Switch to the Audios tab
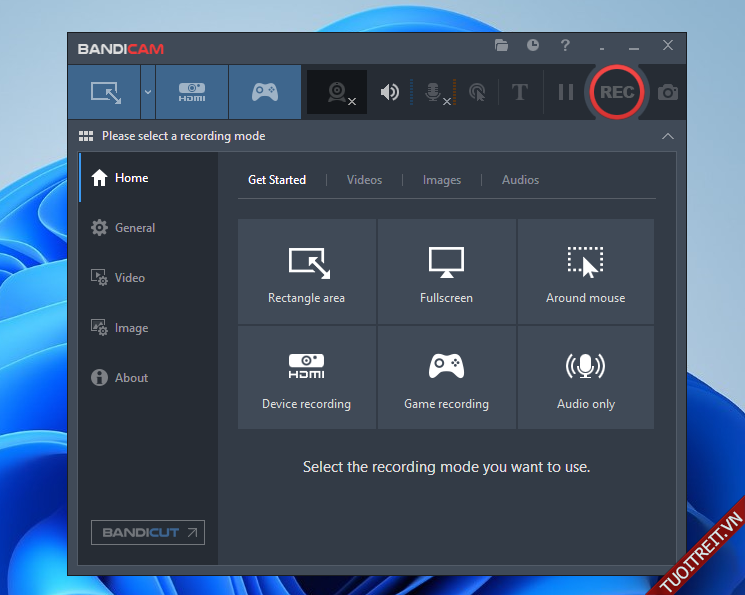 (x=520, y=180)
